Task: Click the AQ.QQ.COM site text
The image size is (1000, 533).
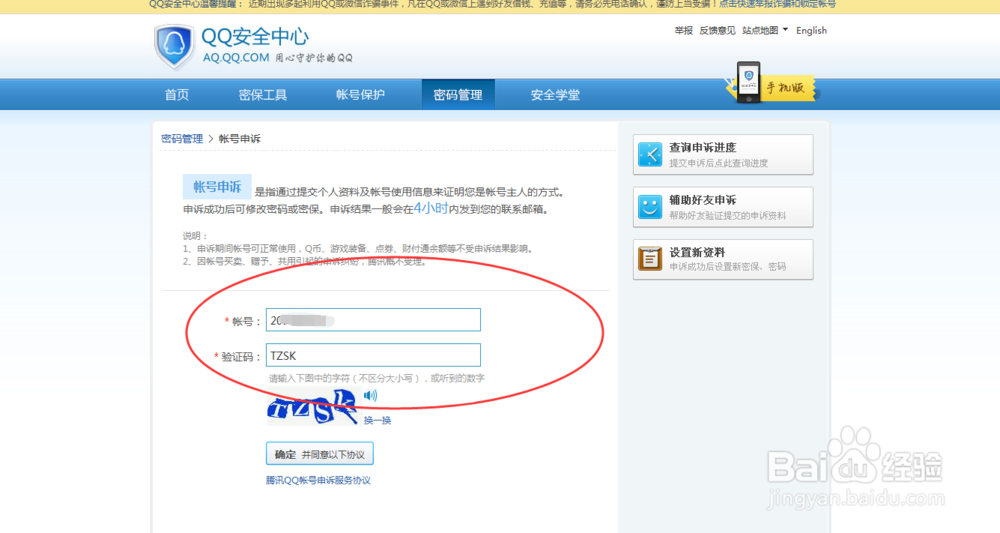Action: [x=236, y=57]
